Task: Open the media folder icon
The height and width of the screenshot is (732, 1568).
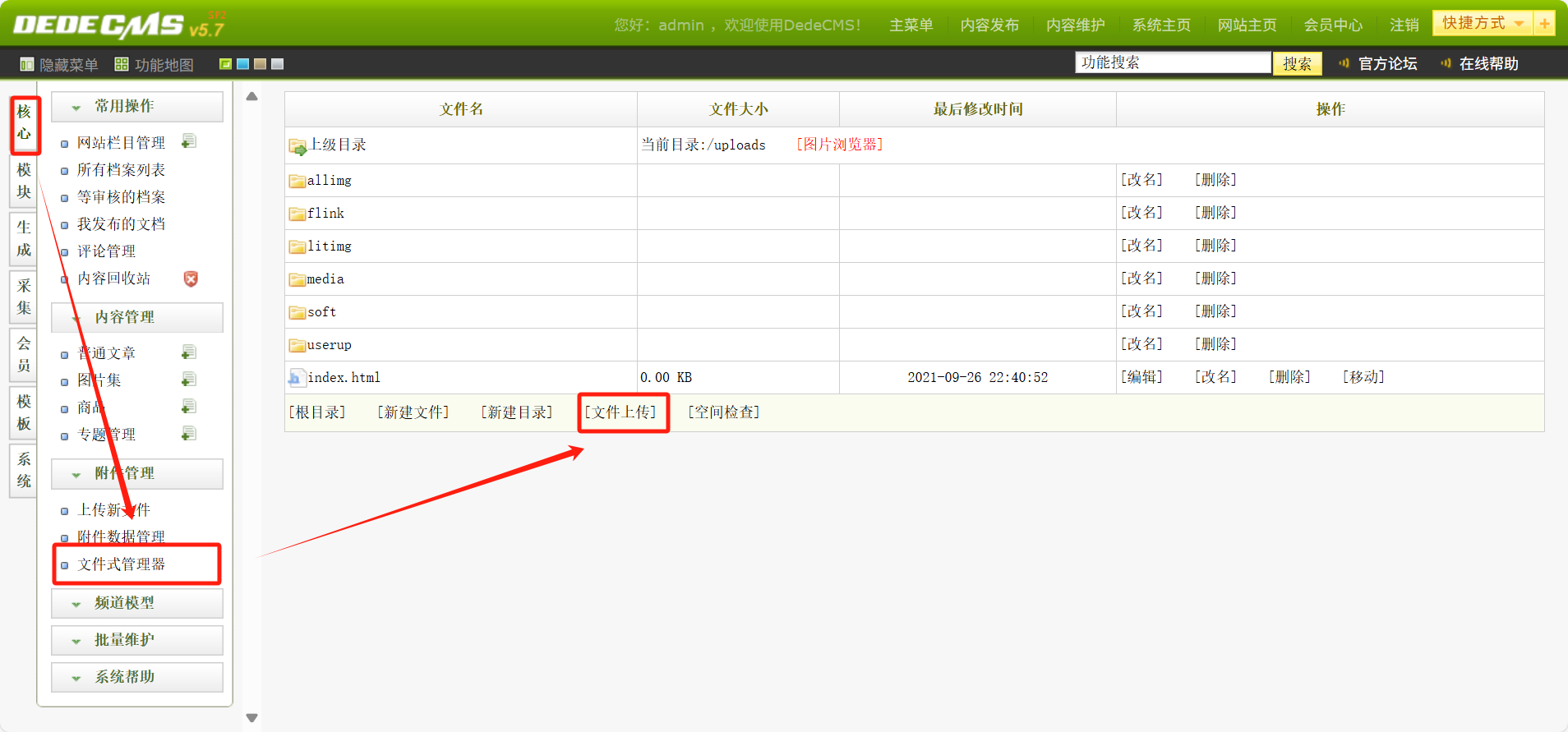Action: click(x=297, y=279)
